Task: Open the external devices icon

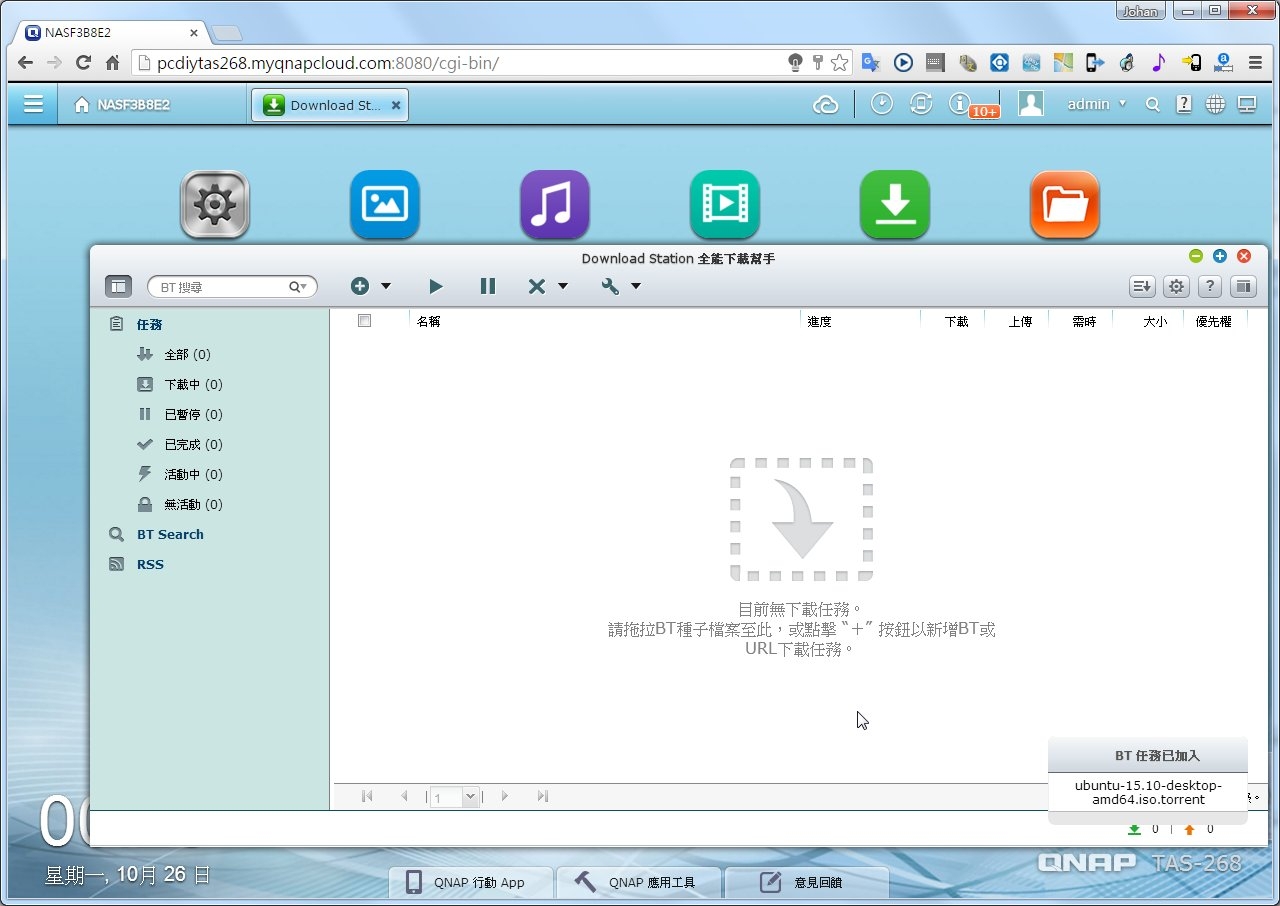Action: [921, 104]
